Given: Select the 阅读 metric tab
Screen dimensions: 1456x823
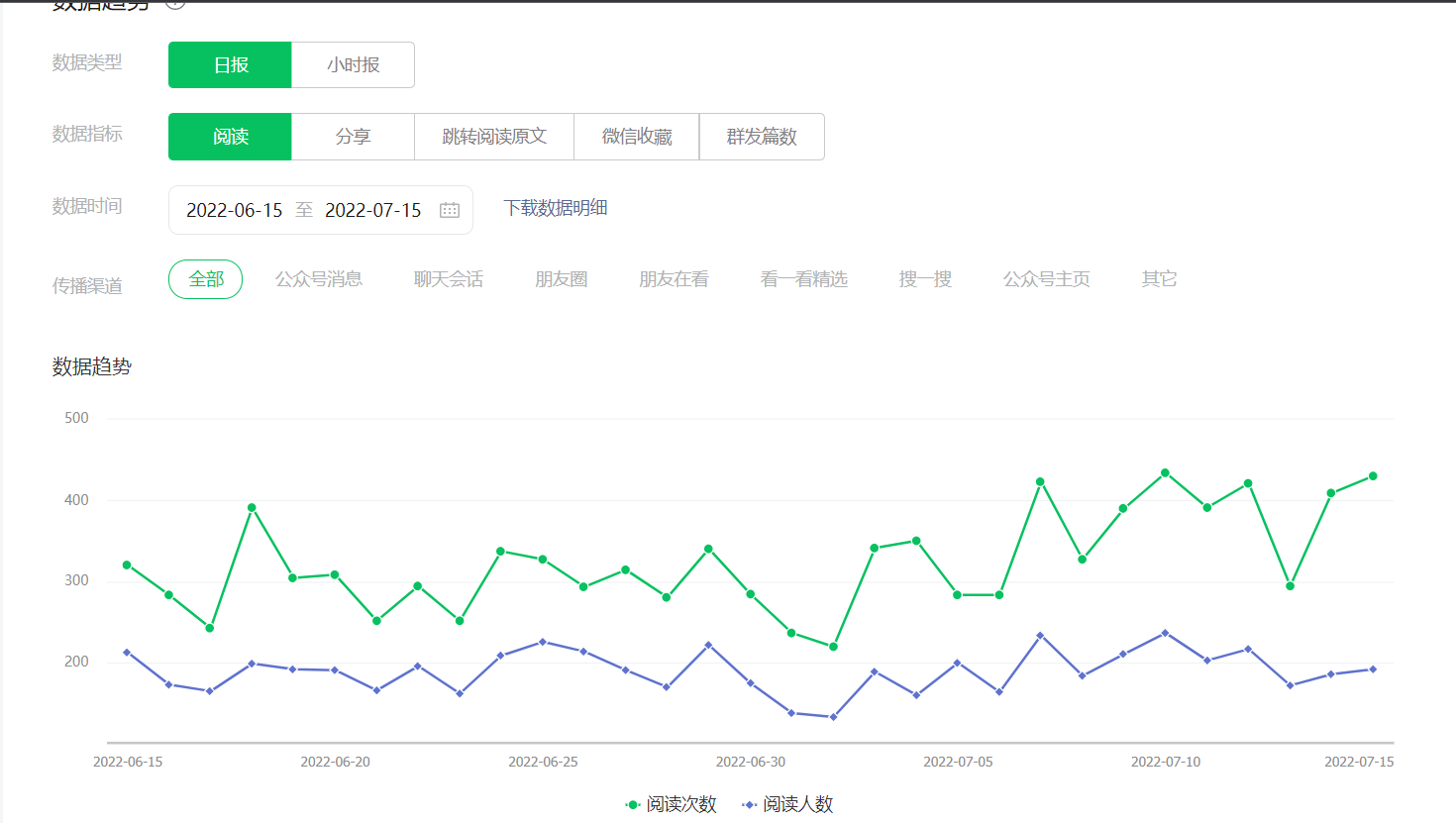Looking at the screenshot, I should tap(230, 136).
